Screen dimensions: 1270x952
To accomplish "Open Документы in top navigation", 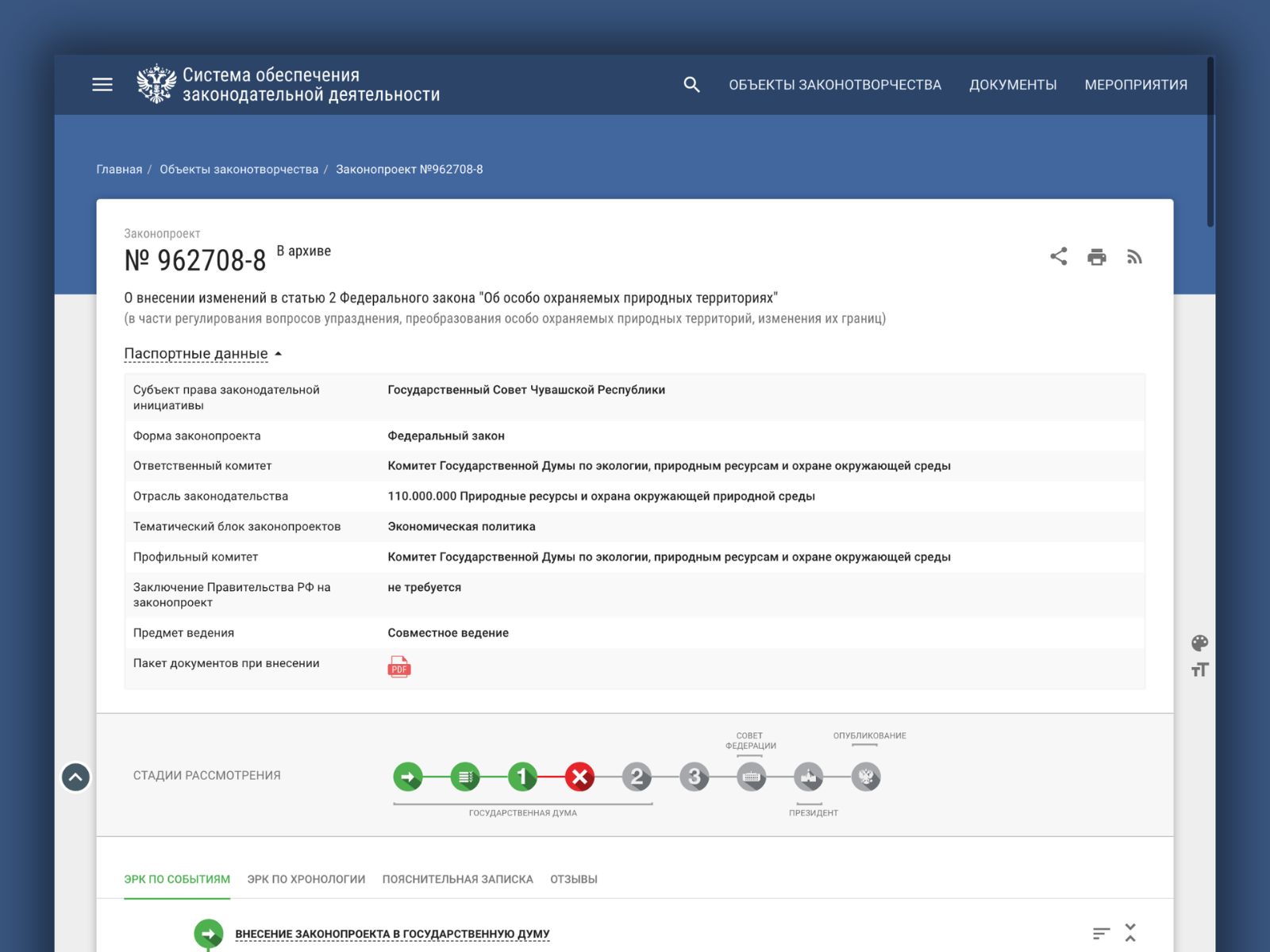I will 1012,85.
